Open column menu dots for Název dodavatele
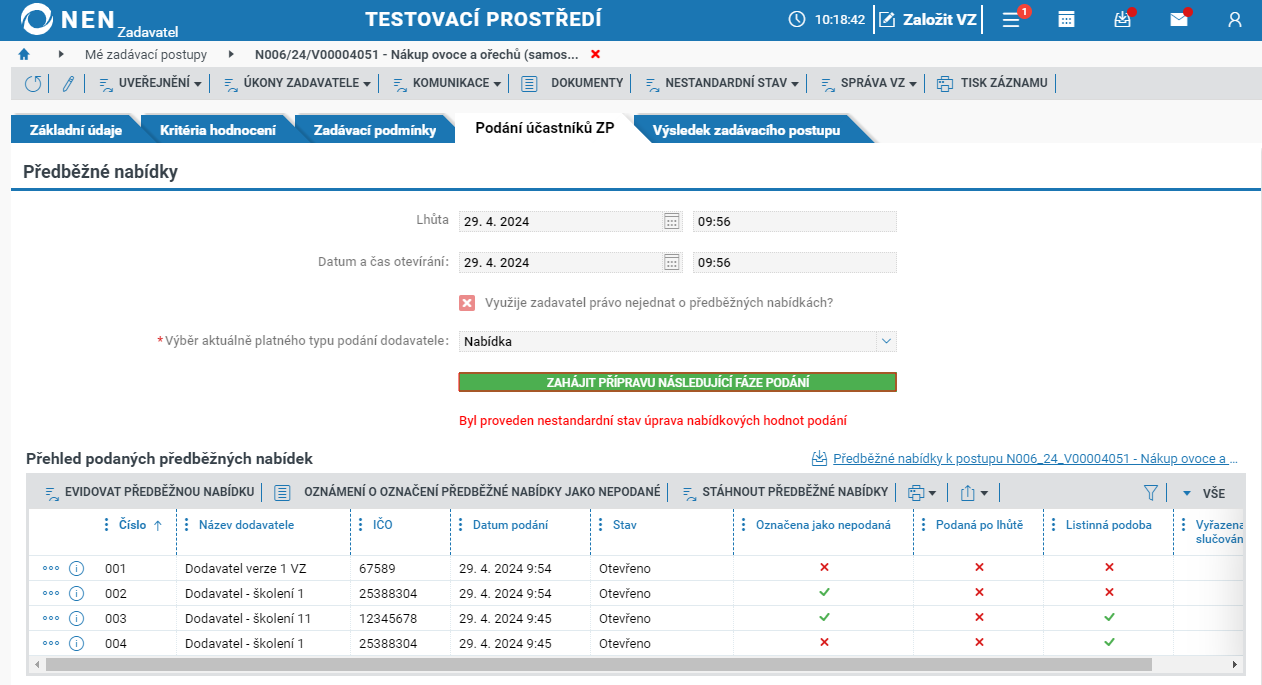This screenshot has width=1262, height=685. click(187, 525)
